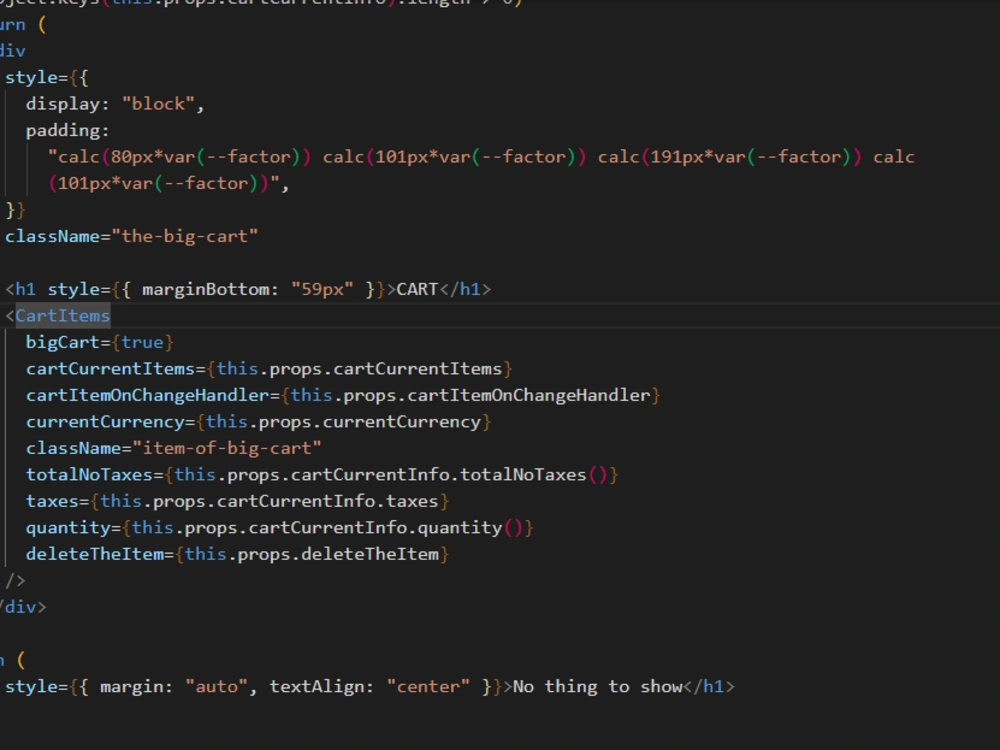This screenshot has height=750, width=1000.
Task: Click the "center" textAlign value
Action: pyautogui.click(x=429, y=687)
